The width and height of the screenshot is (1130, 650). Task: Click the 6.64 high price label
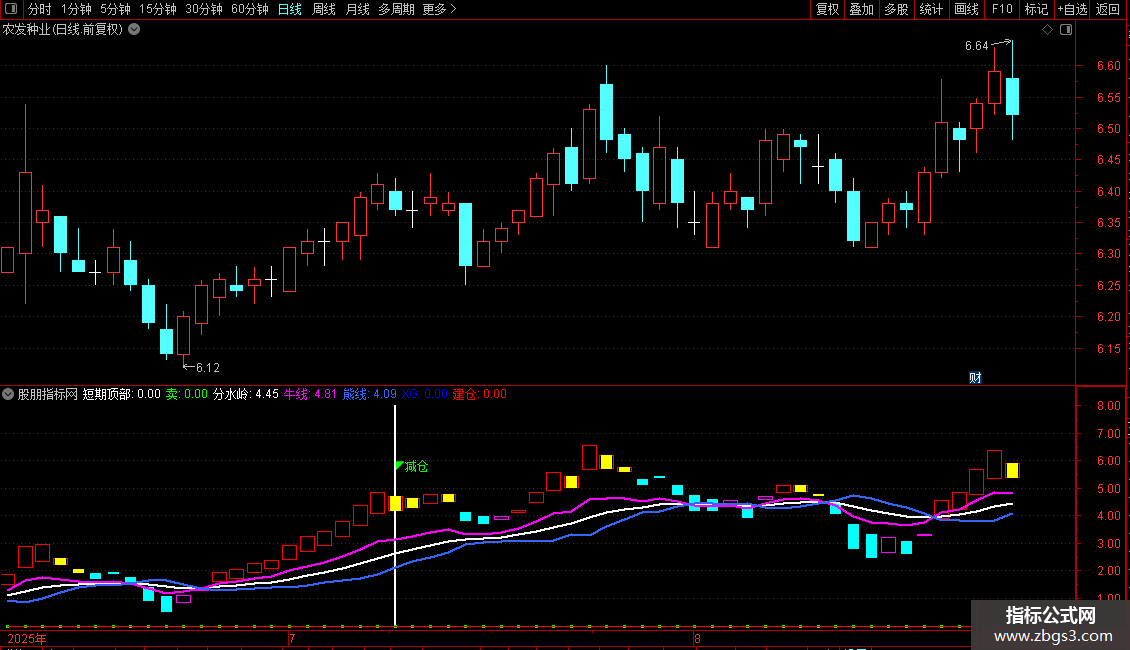pos(976,46)
